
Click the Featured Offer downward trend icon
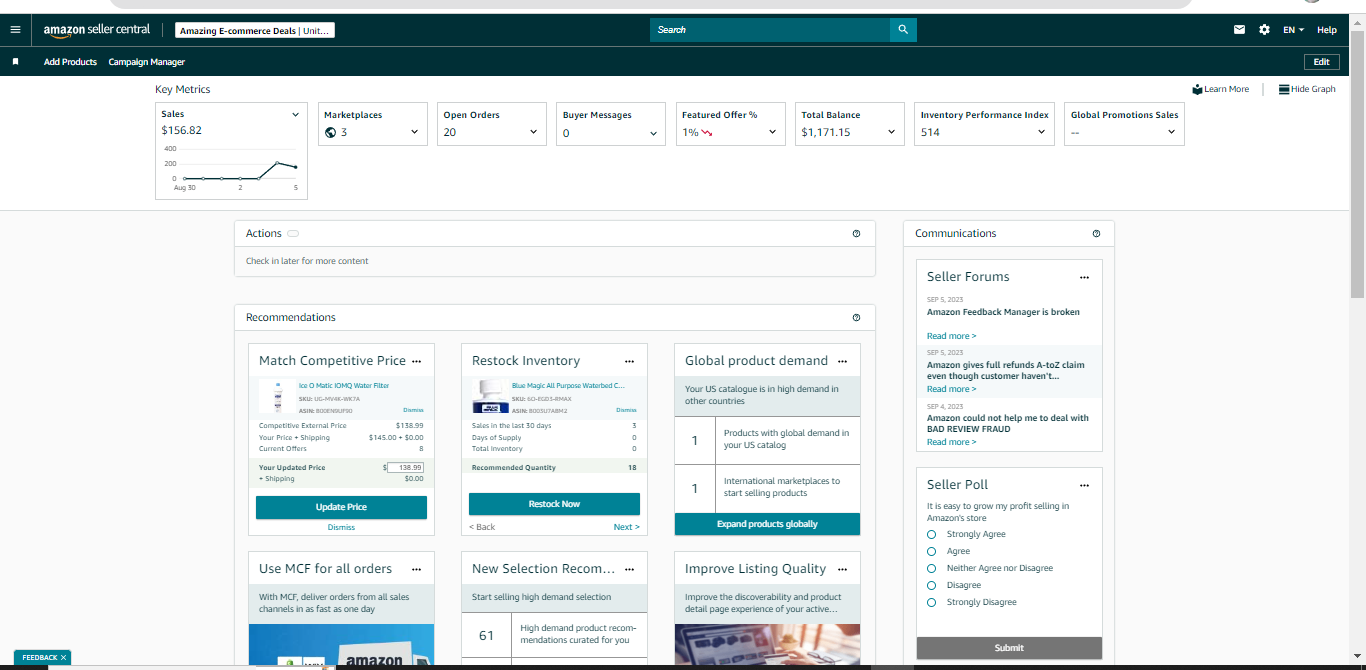[x=706, y=132]
